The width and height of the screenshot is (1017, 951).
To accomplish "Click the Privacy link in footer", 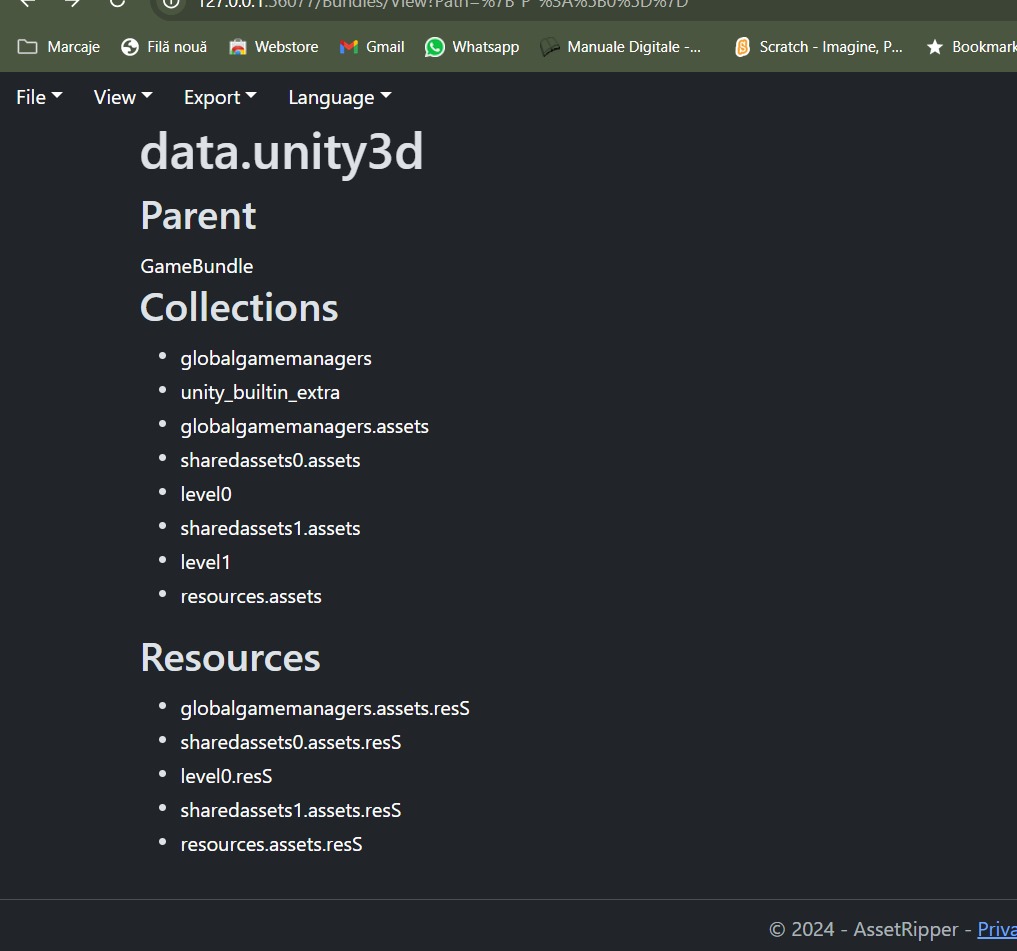I will tap(997, 929).
